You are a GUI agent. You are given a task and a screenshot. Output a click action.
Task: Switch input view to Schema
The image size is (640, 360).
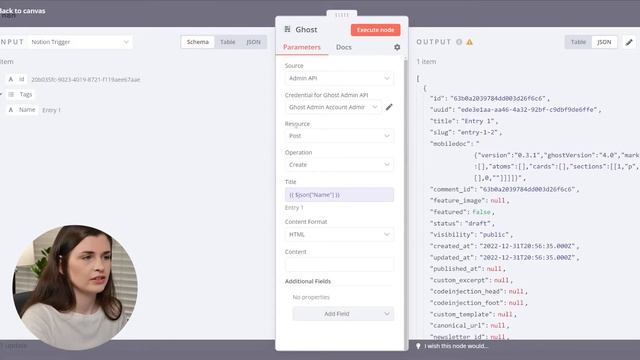198,42
